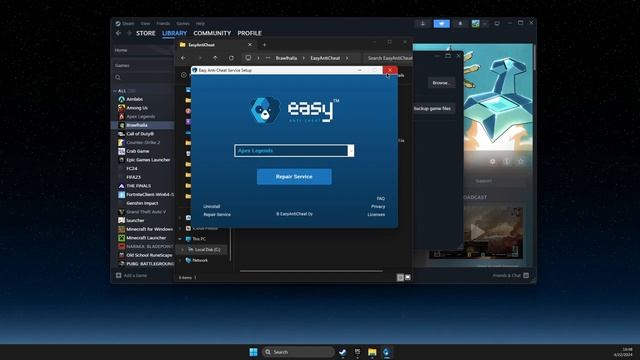Click File Explorer's up directory arrow

215,58
